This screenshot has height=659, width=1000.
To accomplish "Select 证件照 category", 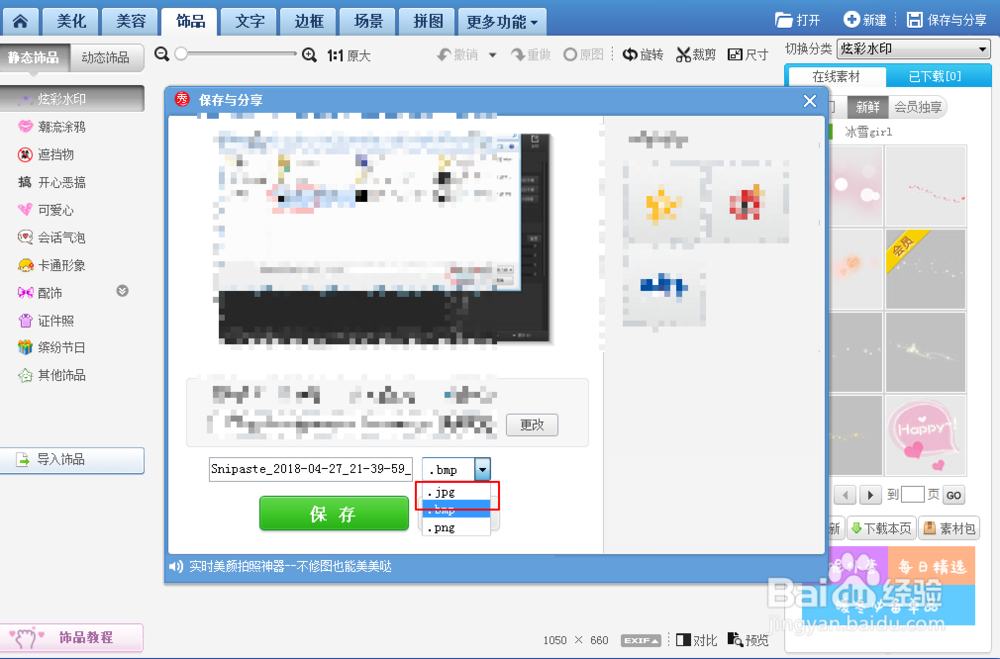I will click(x=46, y=321).
